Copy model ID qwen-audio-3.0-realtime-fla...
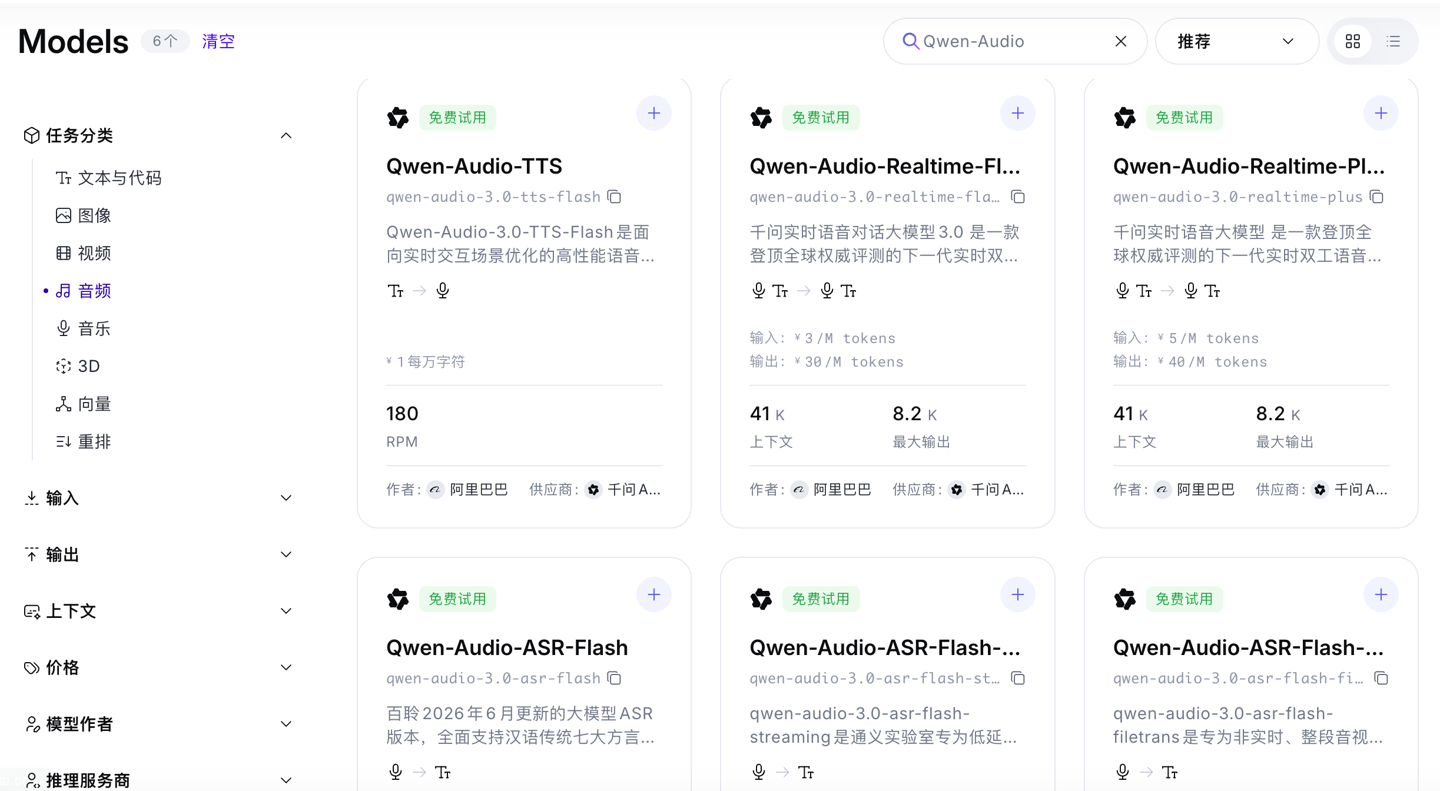Screen dimensions: 1440x791 pos(1018,197)
